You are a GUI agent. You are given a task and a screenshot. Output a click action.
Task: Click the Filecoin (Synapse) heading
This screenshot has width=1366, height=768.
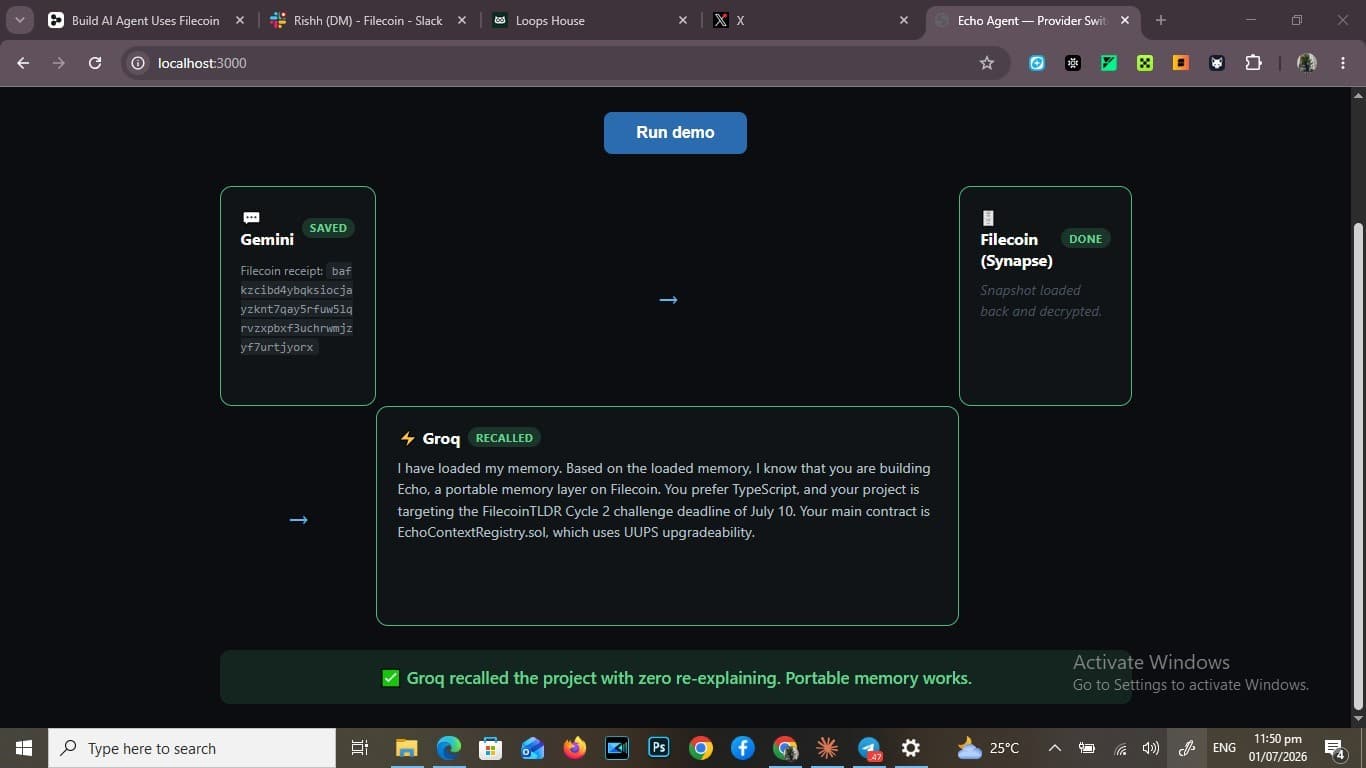click(x=1016, y=250)
